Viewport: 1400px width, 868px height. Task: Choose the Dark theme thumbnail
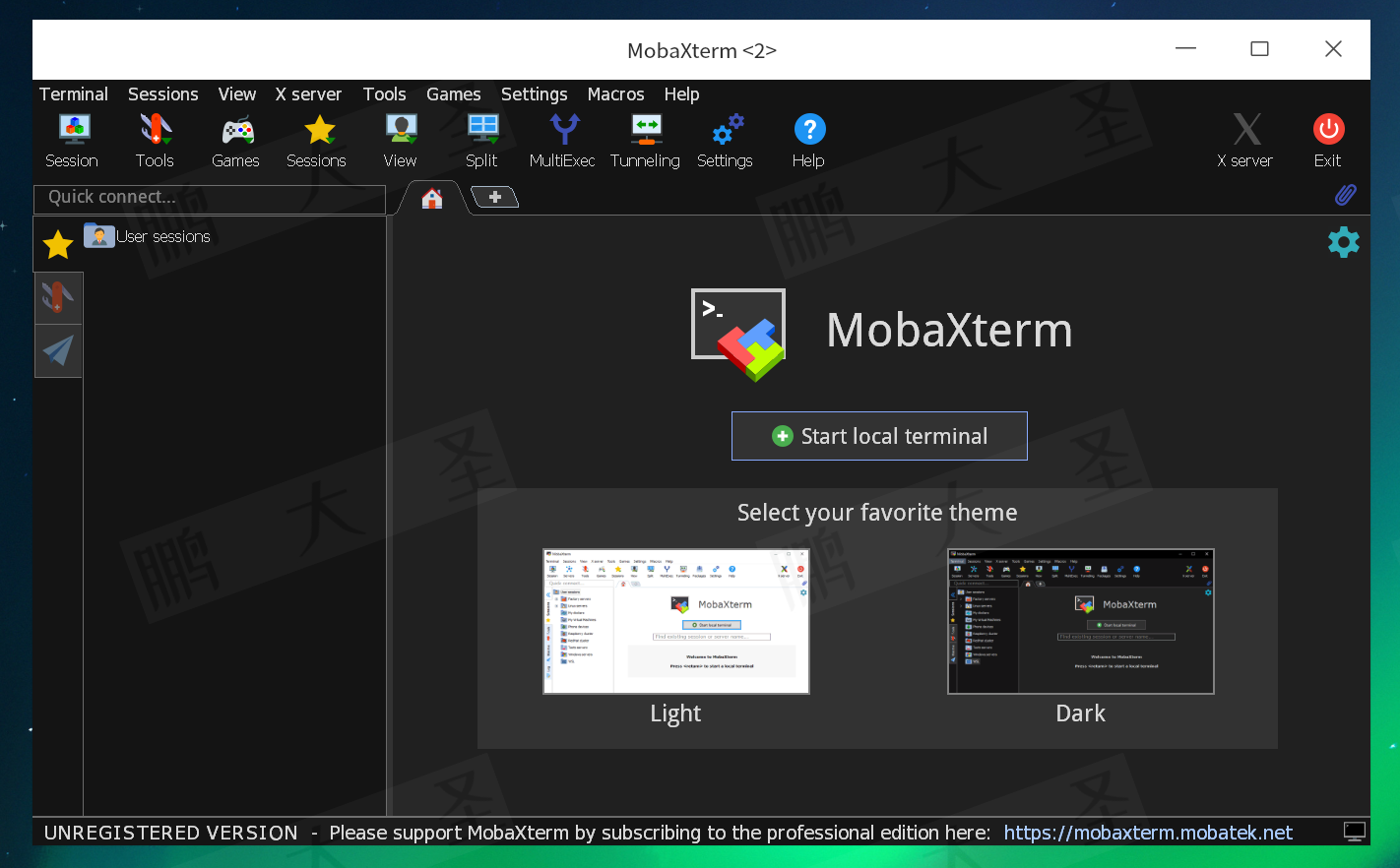click(1081, 621)
